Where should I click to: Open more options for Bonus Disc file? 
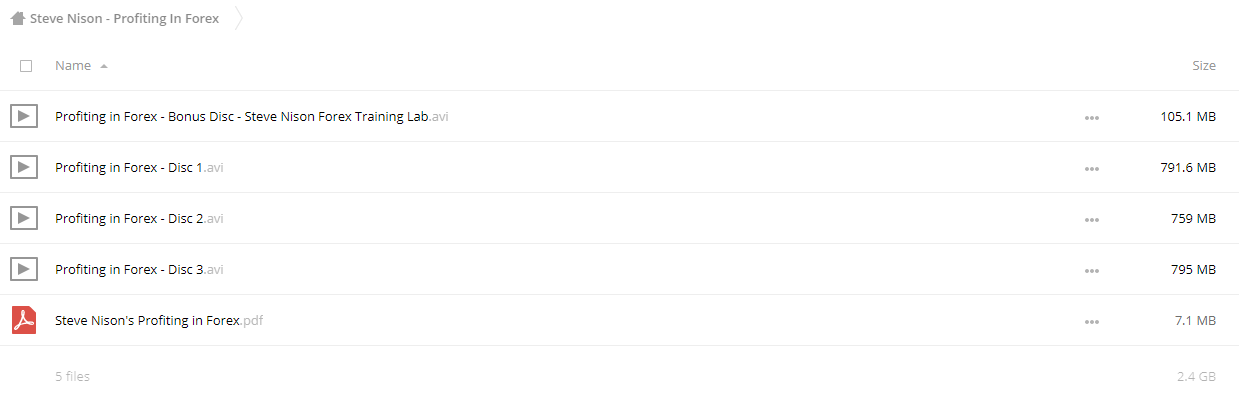(1091, 118)
